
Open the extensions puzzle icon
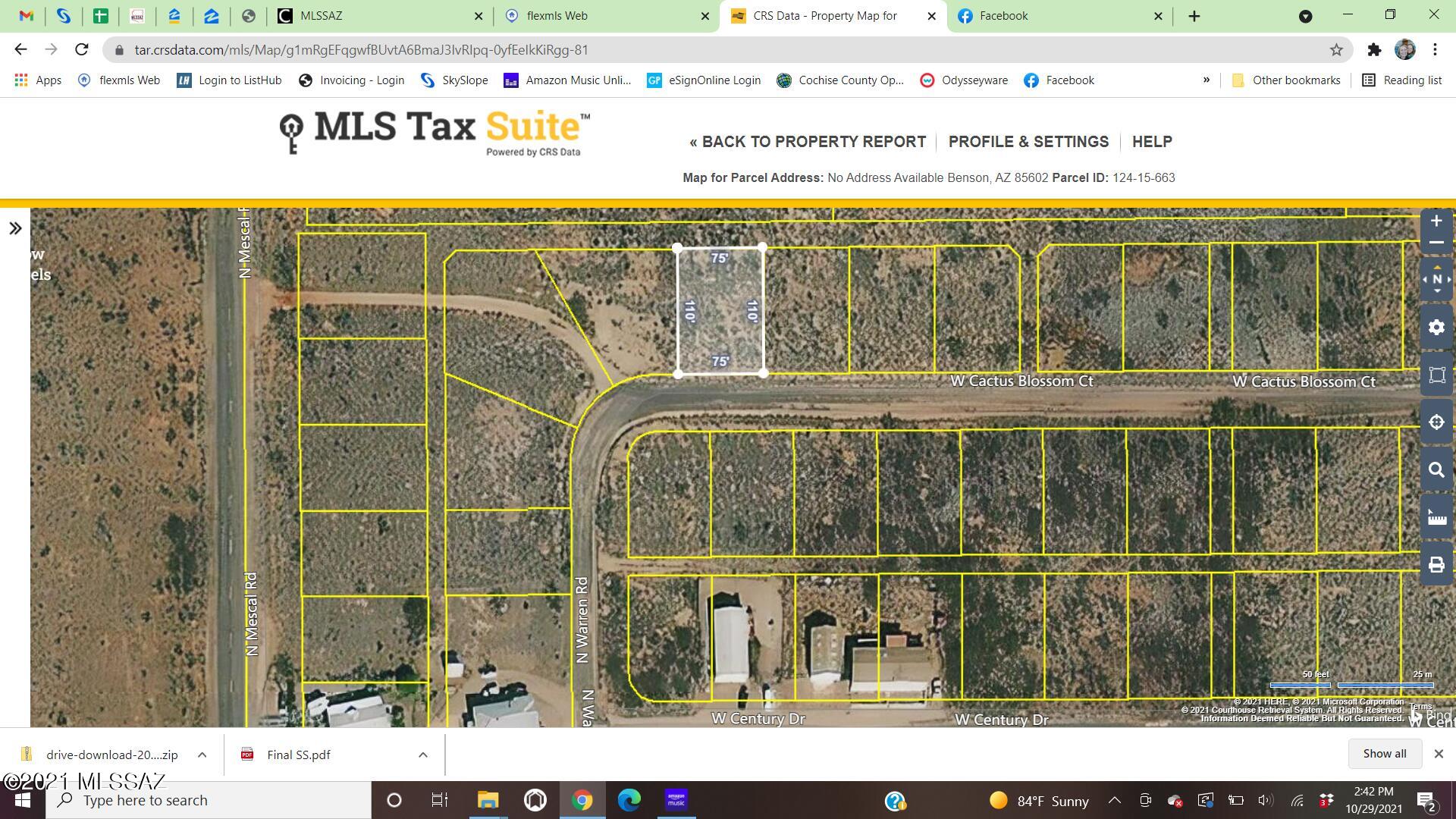[x=1374, y=50]
